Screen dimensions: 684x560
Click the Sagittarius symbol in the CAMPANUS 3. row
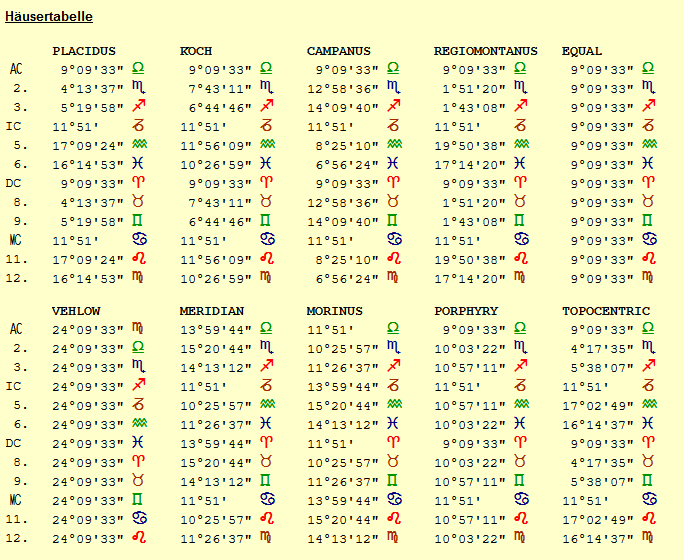pyautogui.click(x=394, y=106)
